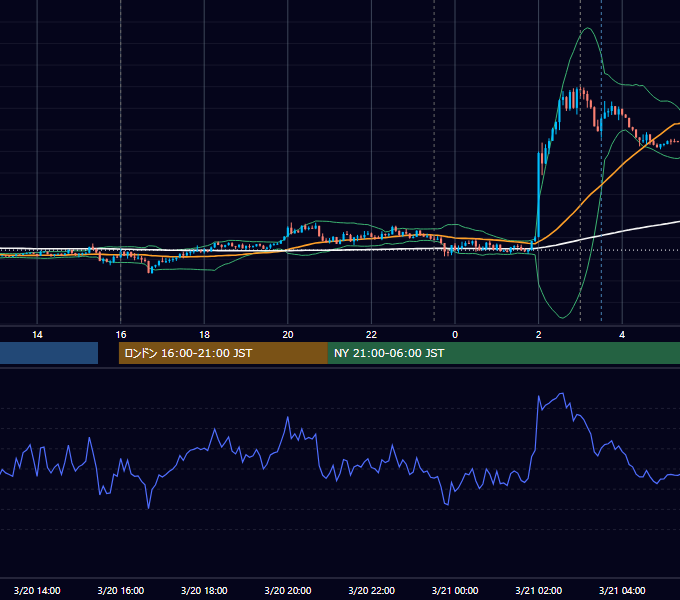
Task: Click the indicator line peak near 3/21 02:00
Action: click(562, 393)
